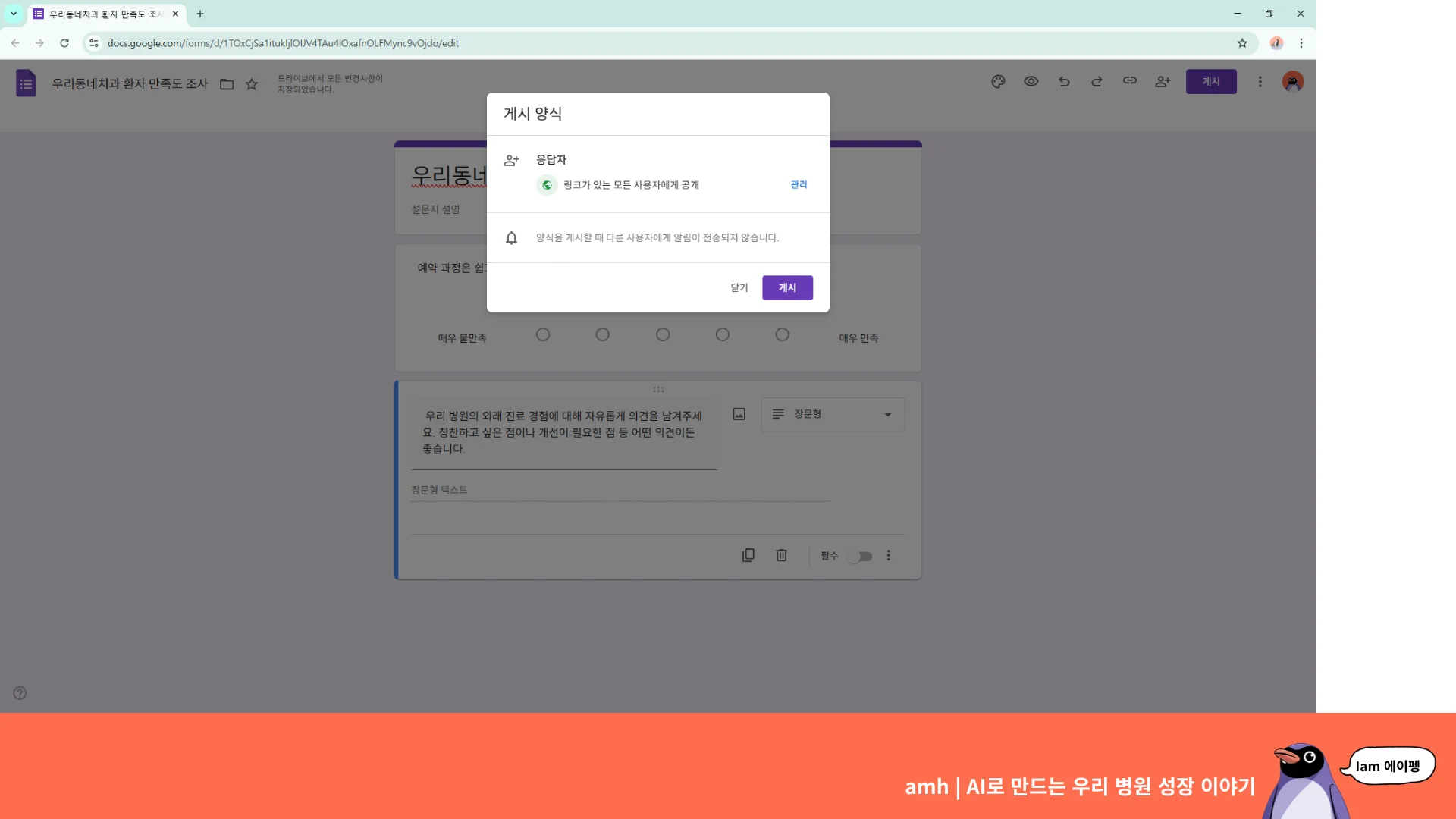Image resolution: width=1456 pixels, height=819 pixels.
Task: Open the theme customization palette
Action: (998, 81)
